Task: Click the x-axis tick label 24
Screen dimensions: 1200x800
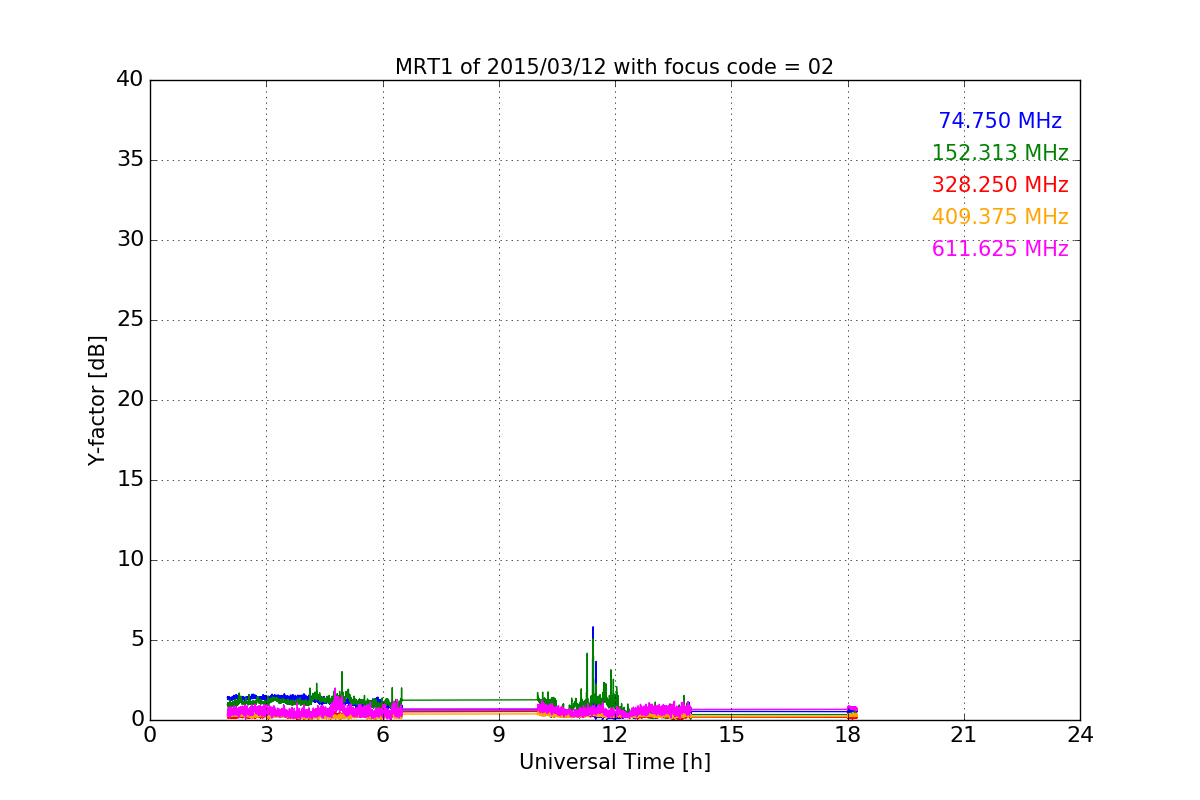Action: (x=1080, y=735)
